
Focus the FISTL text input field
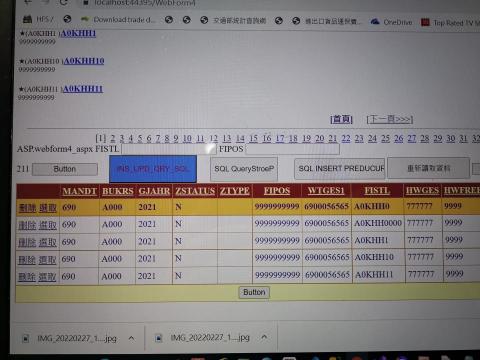pyautogui.click(x=169, y=149)
